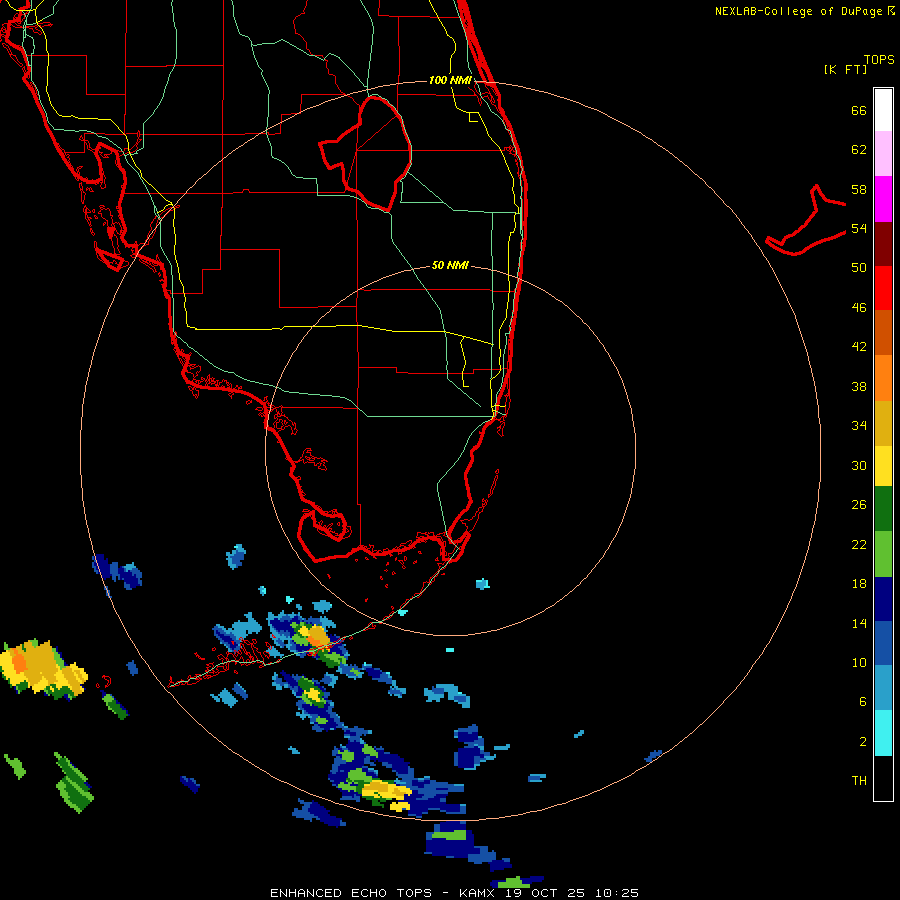
Task: Pick the magenta swatch in the tops scale
Action: coord(883,199)
